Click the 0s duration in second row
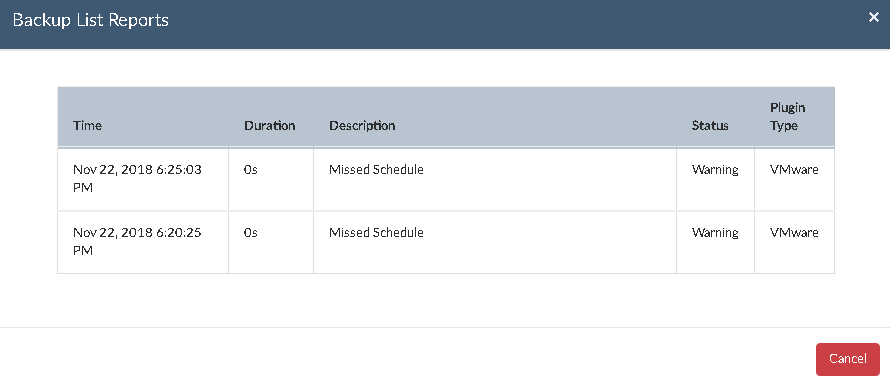Screen dimensions: 890x386 click(x=250, y=232)
